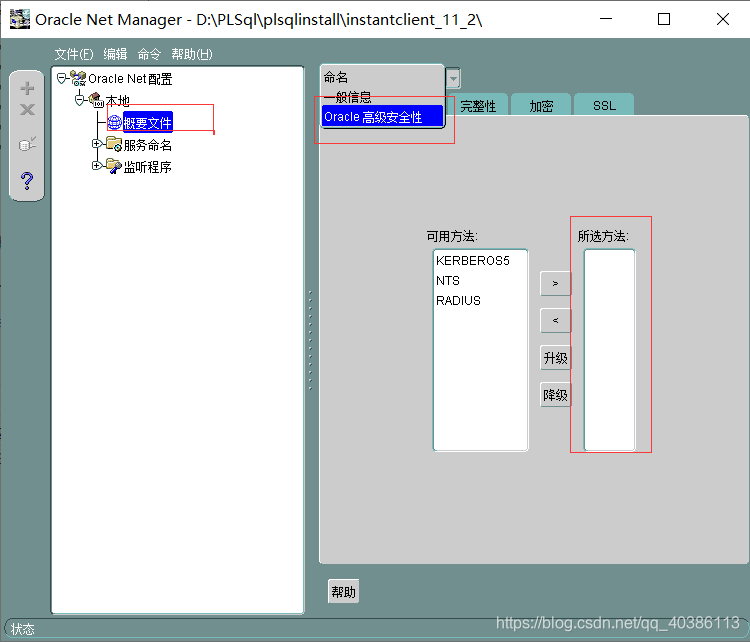Select the 服务命名 tree item
750x642 pixels.
coord(147,144)
